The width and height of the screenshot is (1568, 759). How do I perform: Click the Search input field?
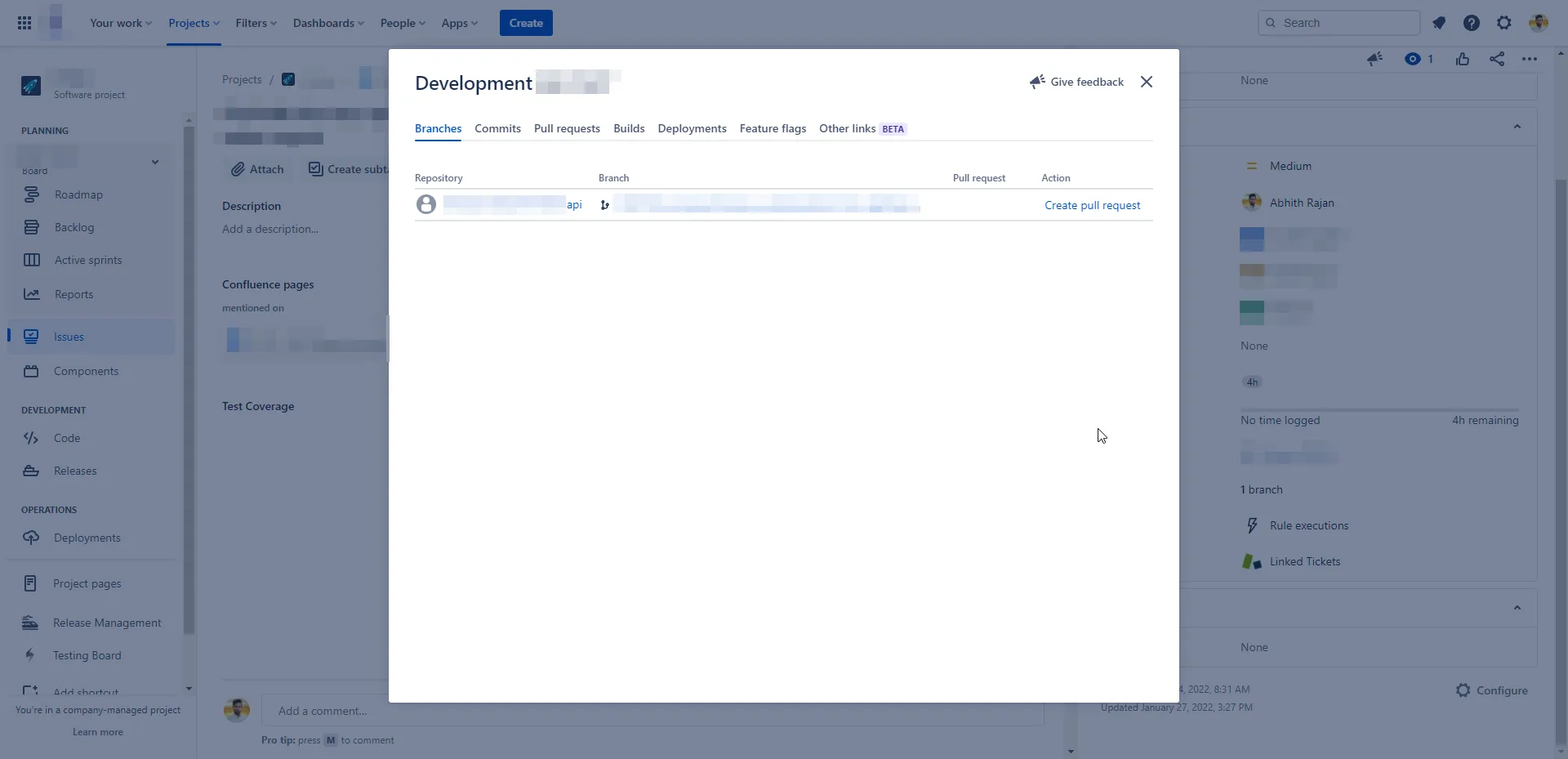coord(1339,23)
